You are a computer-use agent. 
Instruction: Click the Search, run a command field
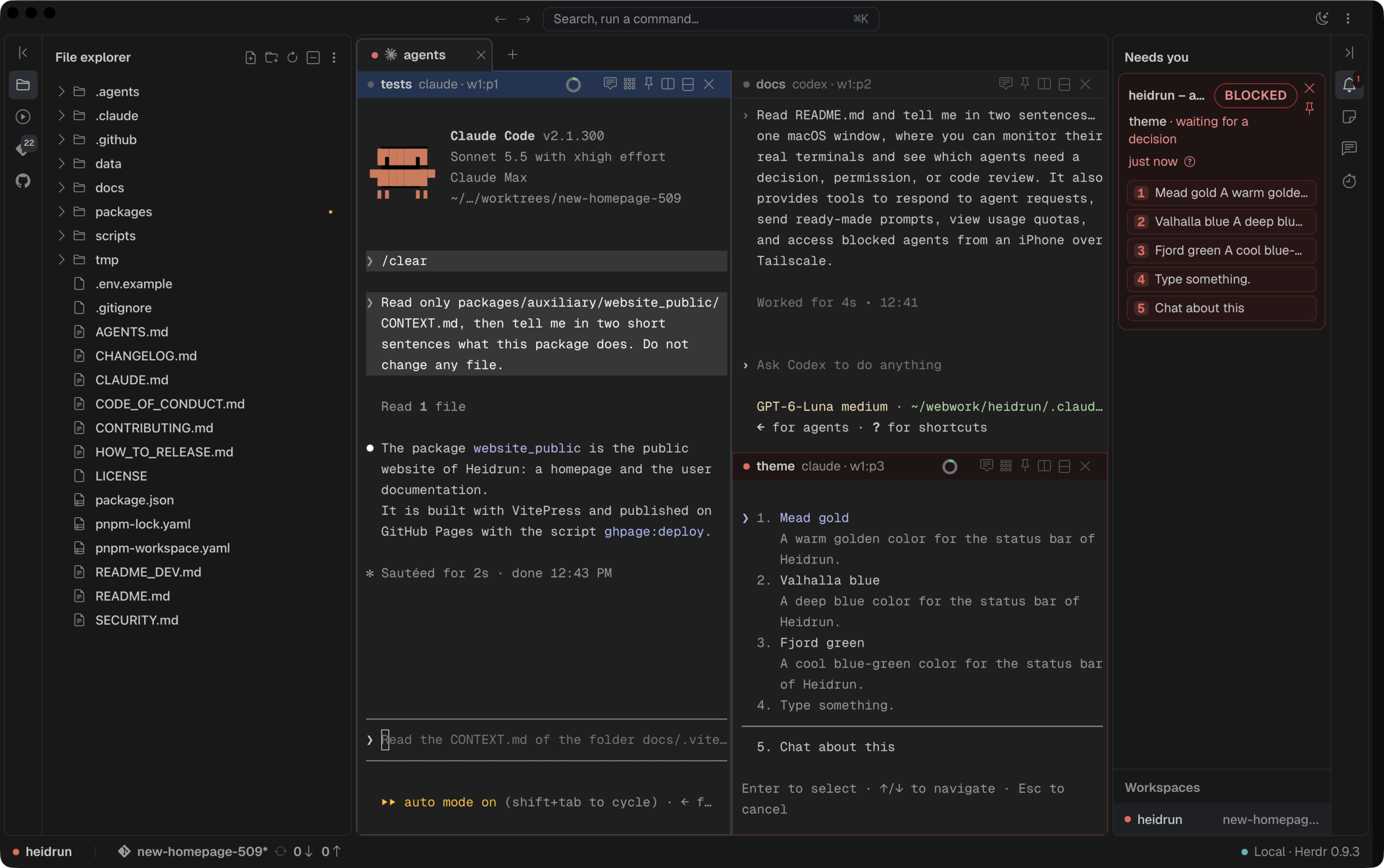click(x=710, y=18)
